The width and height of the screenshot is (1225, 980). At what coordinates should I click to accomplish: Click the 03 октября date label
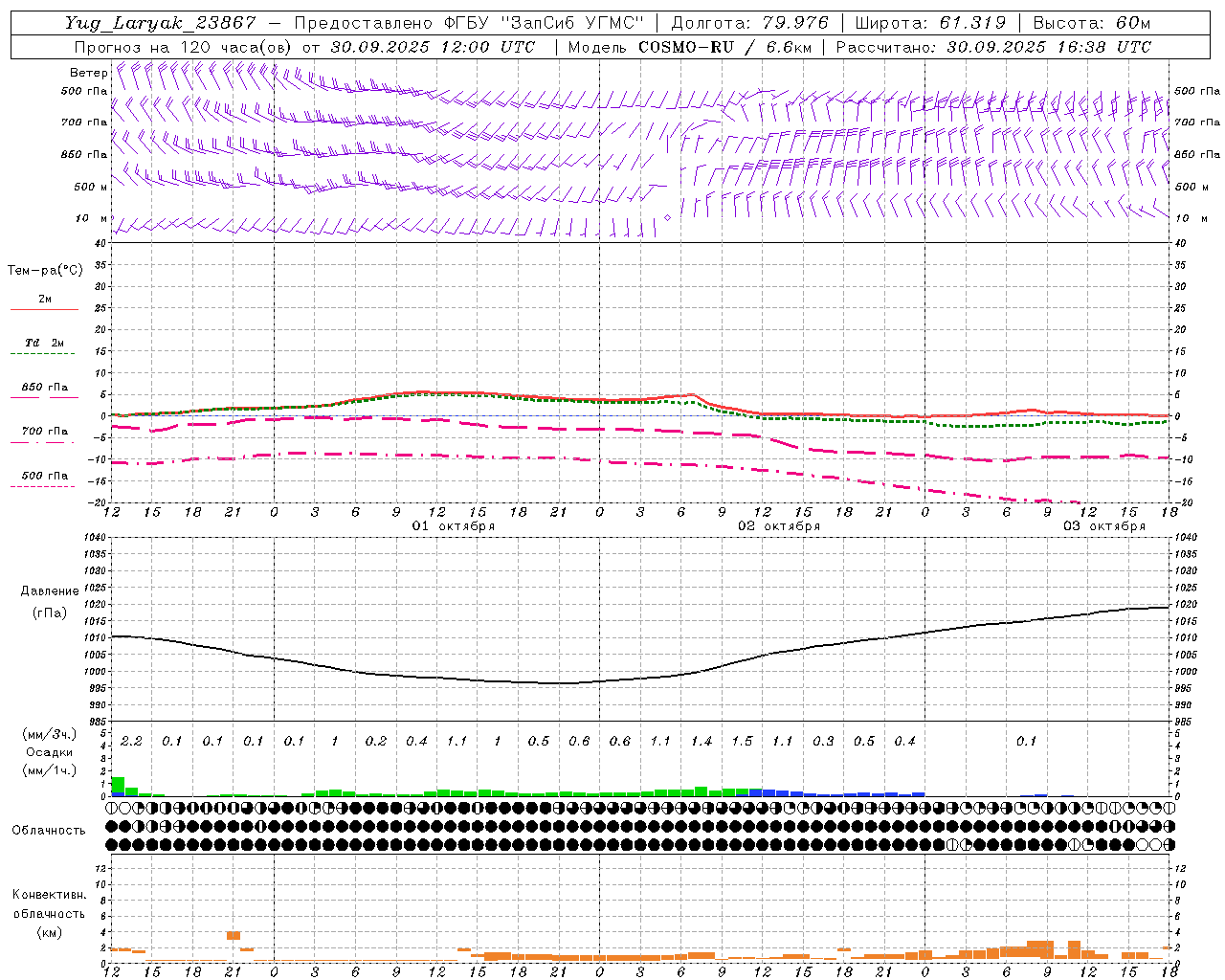tap(1104, 526)
